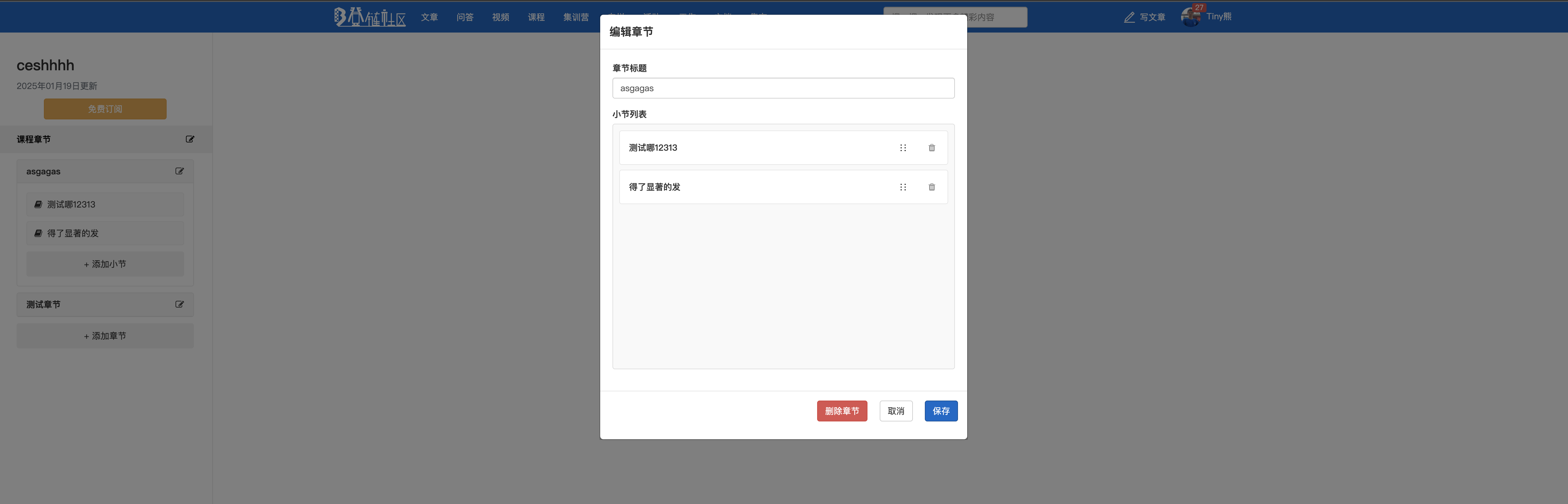
Task: Click the ceshhhh course title
Action: [x=45, y=66]
